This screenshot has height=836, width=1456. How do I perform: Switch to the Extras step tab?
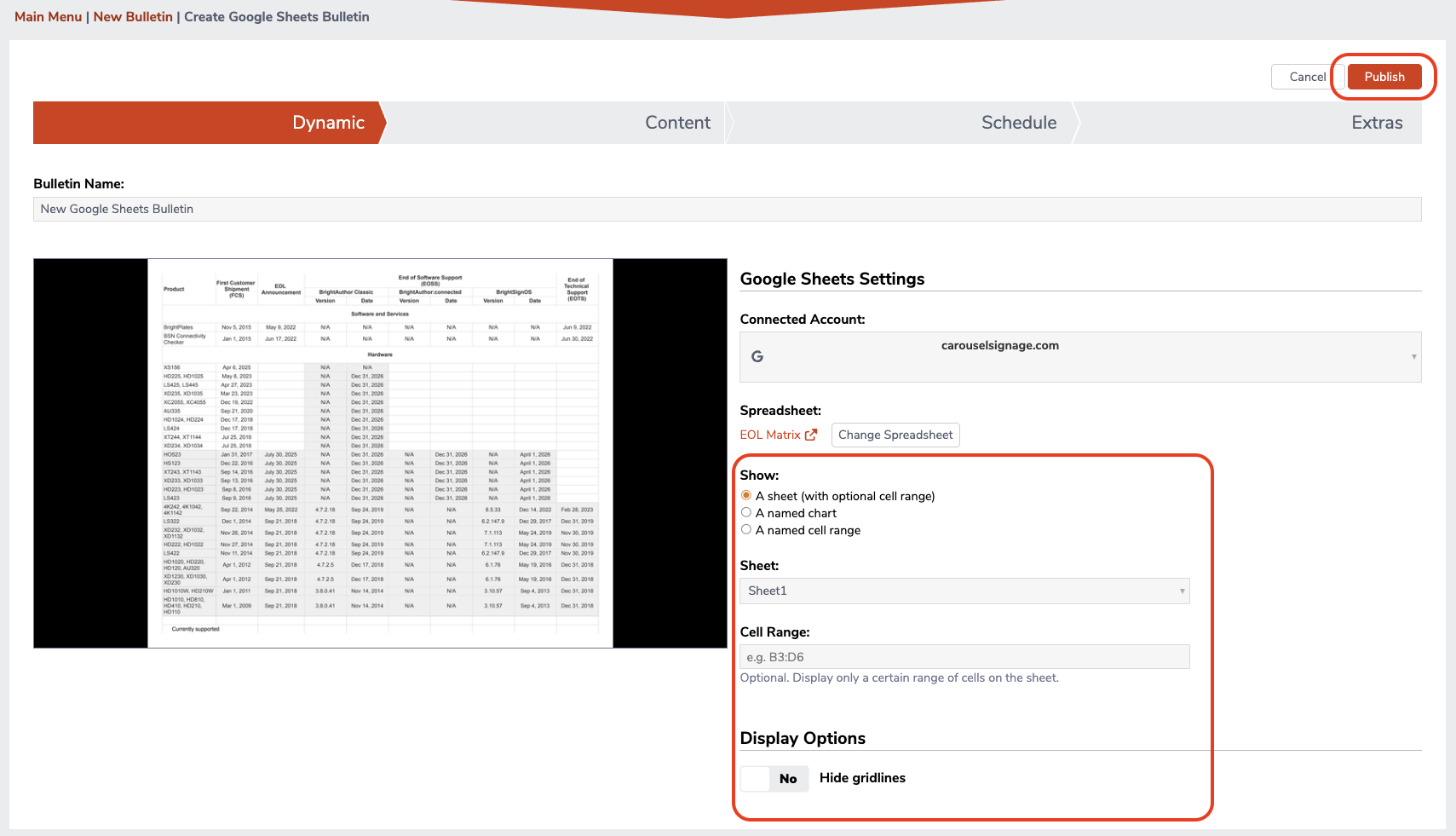[1249, 123]
